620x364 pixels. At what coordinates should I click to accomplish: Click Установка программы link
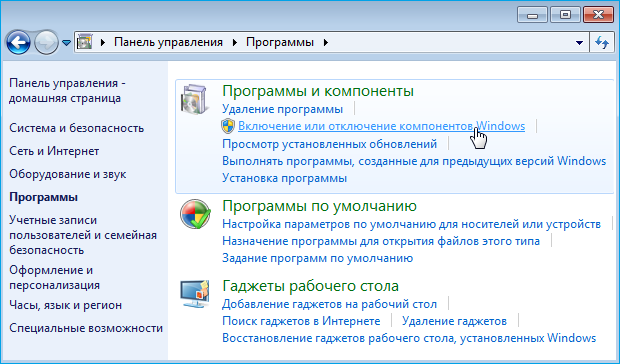tap(285, 178)
